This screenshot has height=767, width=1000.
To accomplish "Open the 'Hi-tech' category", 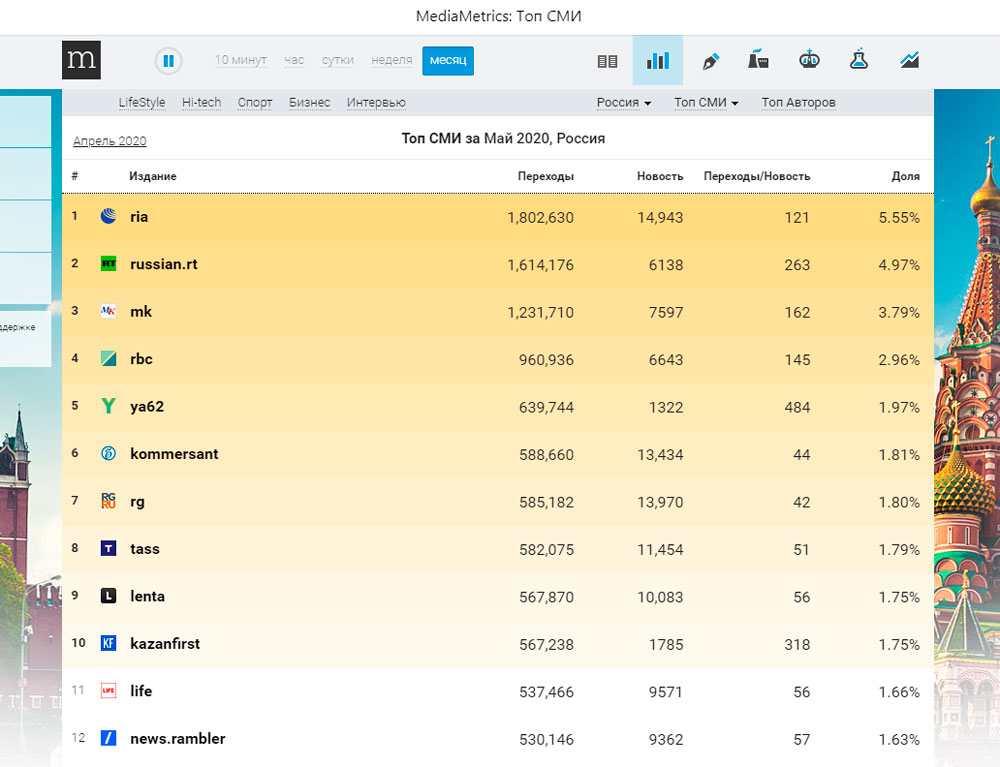I will point(201,103).
